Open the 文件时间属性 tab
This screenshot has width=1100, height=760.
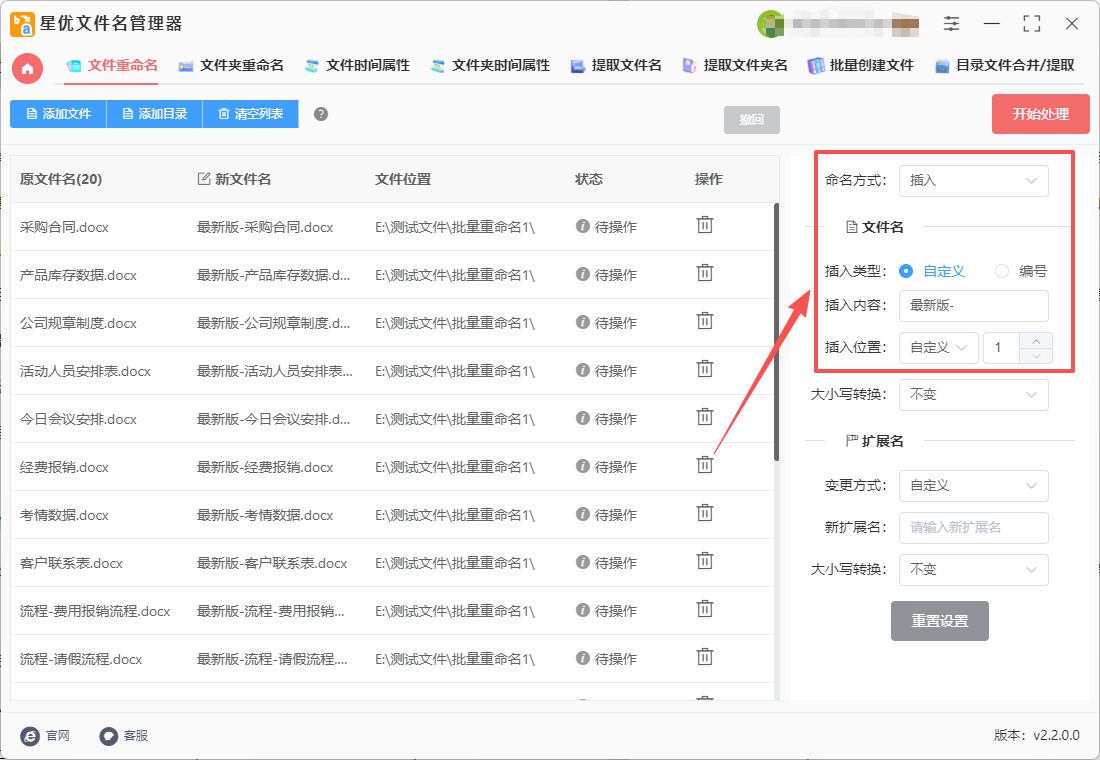coord(357,66)
